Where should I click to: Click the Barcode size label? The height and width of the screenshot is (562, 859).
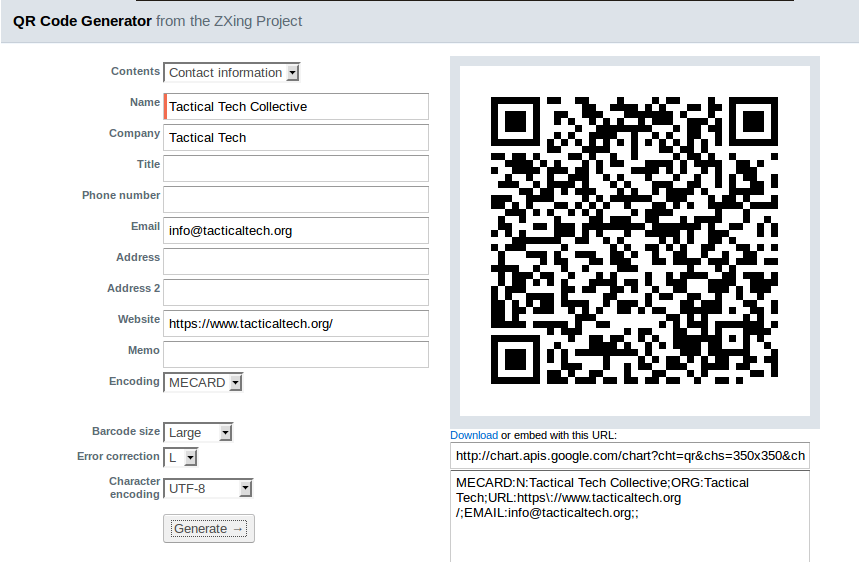pyautogui.click(x=126, y=431)
